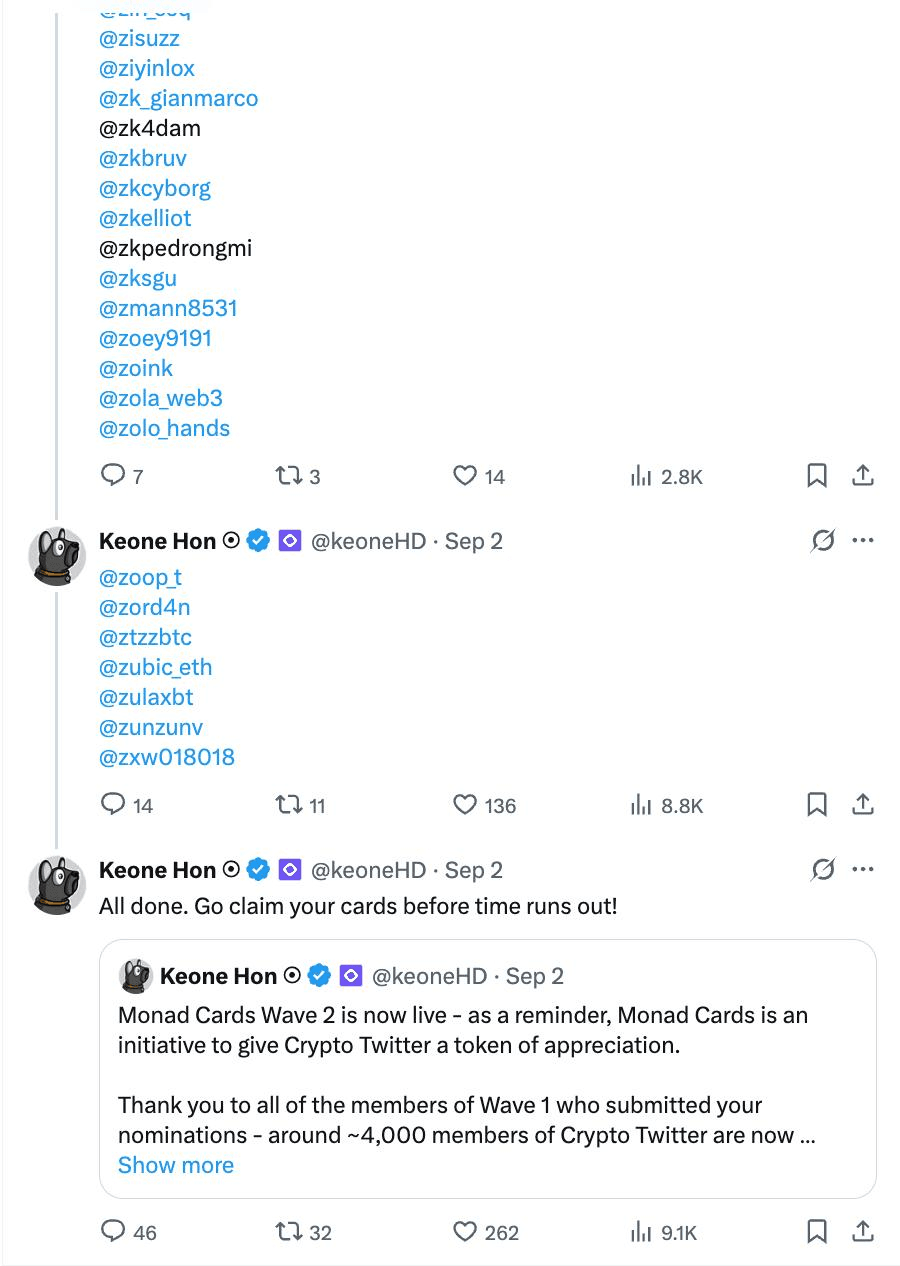Bookmark the "All done" tweet
Screen dimensions: 900x1266
(817, 1232)
